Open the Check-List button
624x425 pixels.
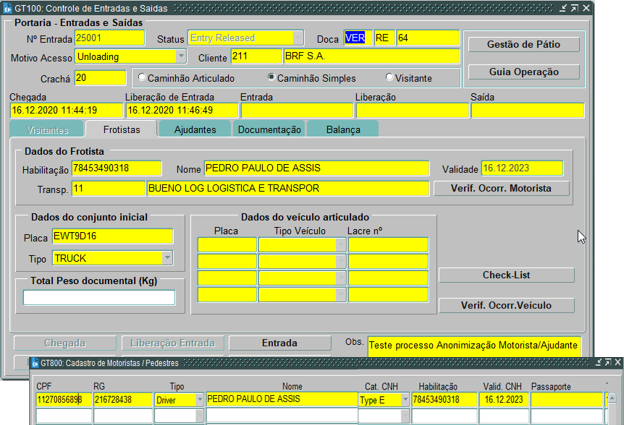point(506,275)
